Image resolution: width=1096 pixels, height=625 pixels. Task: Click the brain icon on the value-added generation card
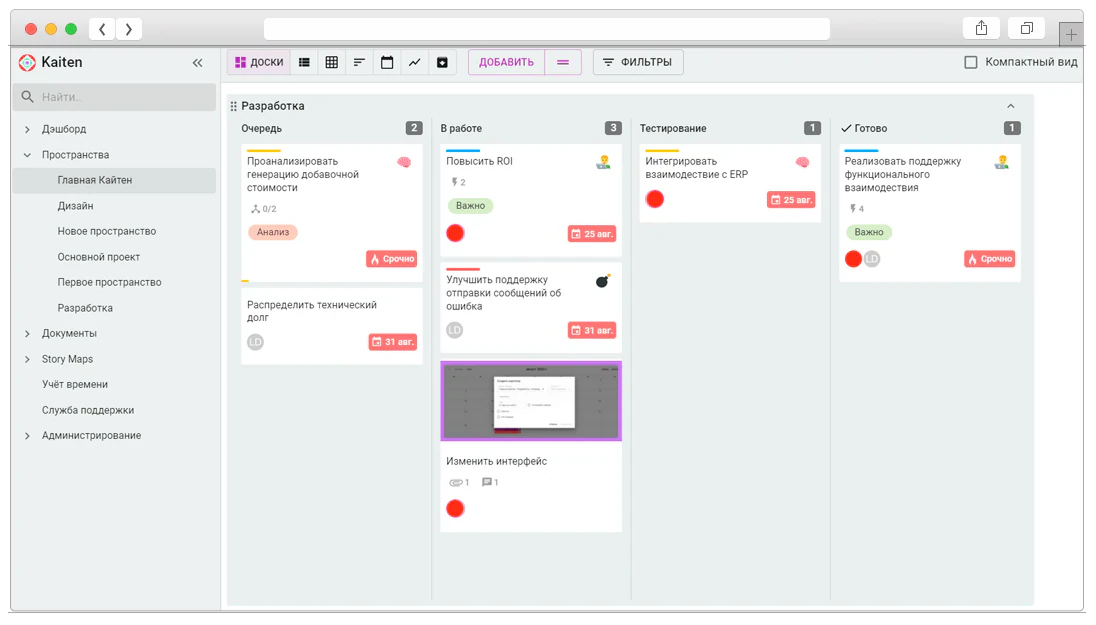[x=404, y=162]
